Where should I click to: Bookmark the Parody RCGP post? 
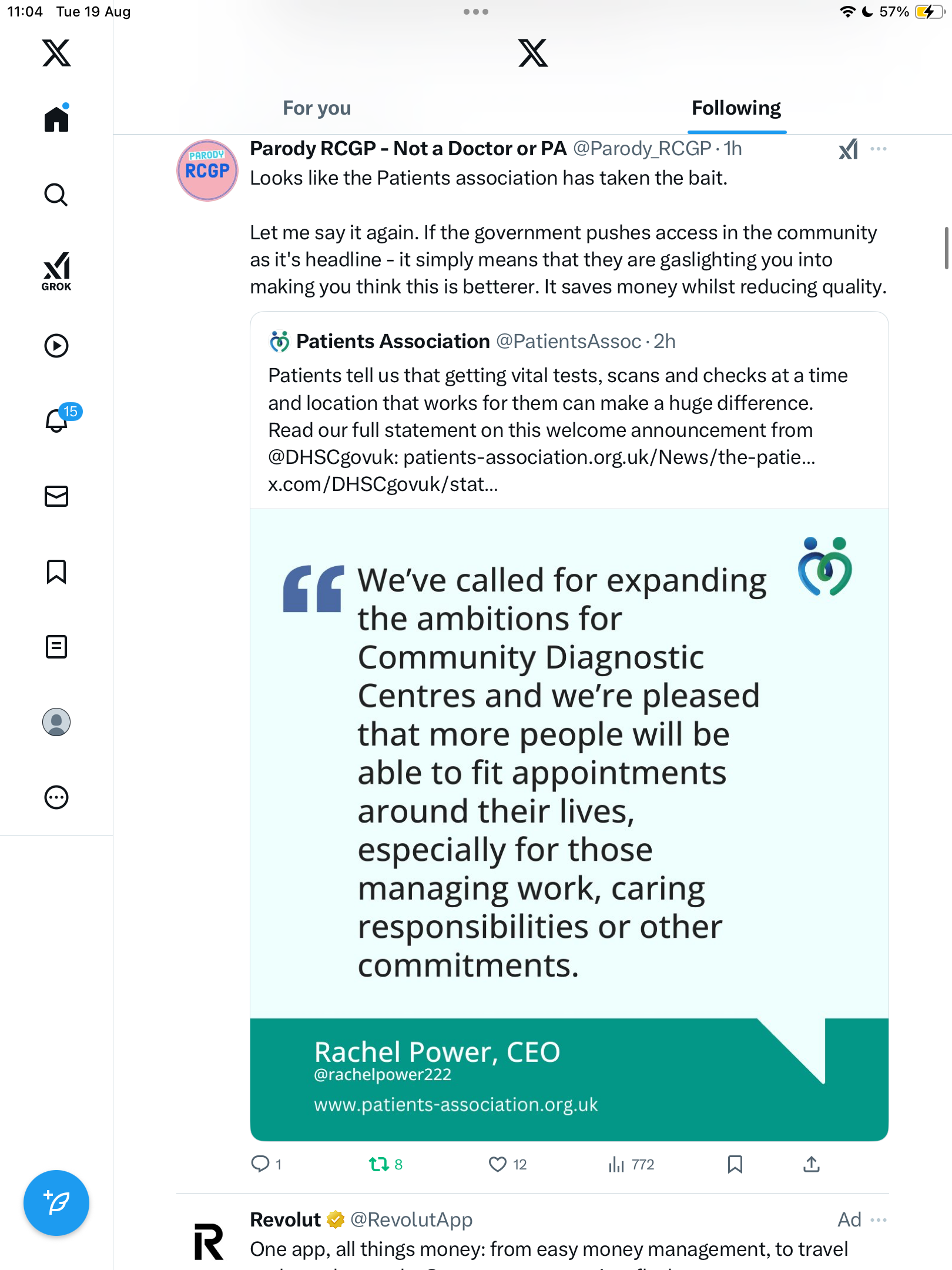(x=735, y=1164)
